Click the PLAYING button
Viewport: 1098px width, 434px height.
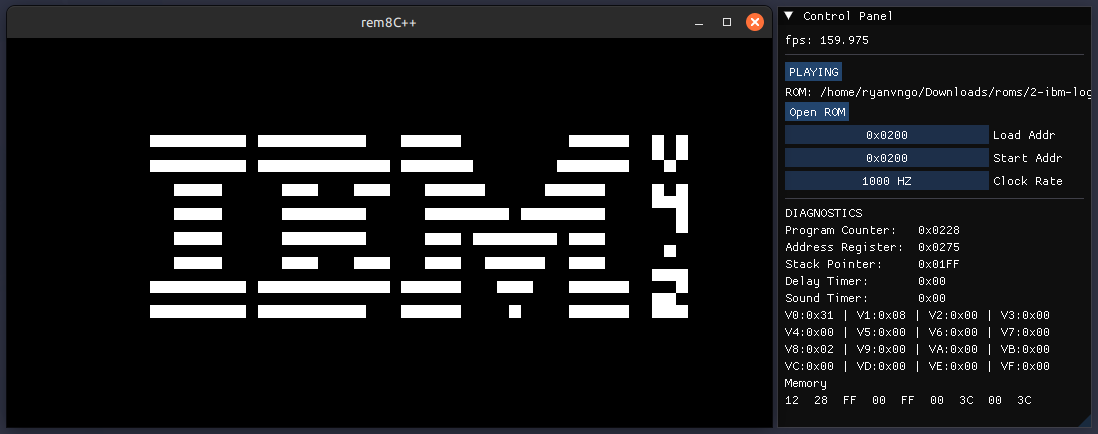813,71
